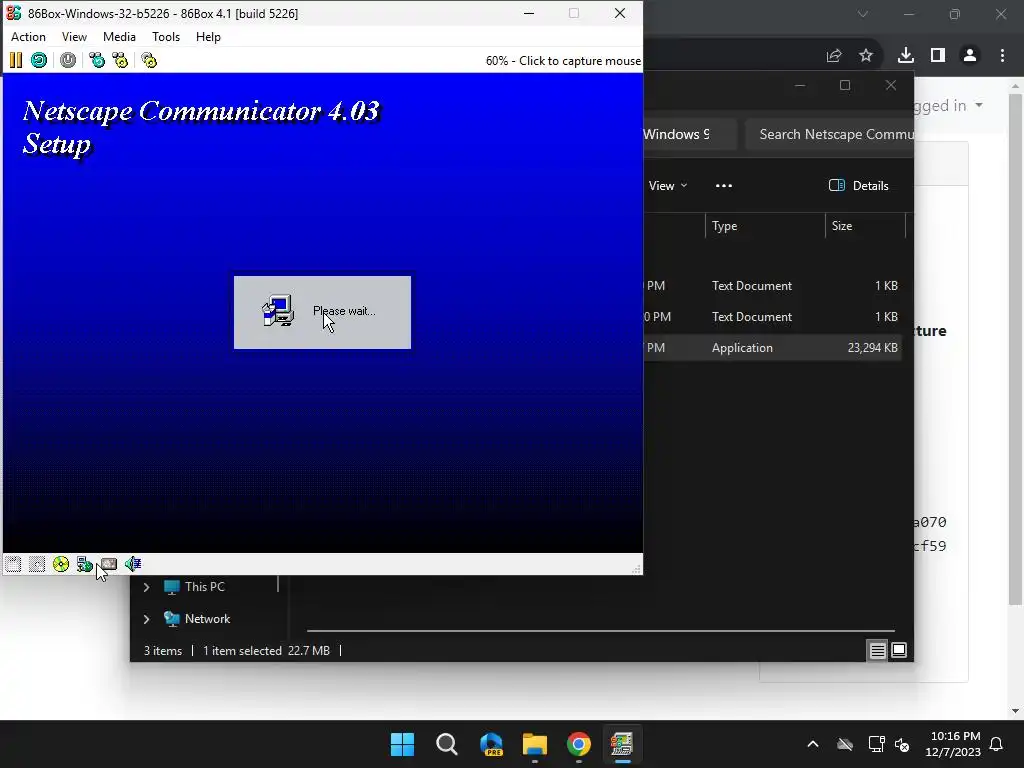The image size is (1024, 768).
Task: Show hidden system tray icons chevron
Action: (813, 744)
